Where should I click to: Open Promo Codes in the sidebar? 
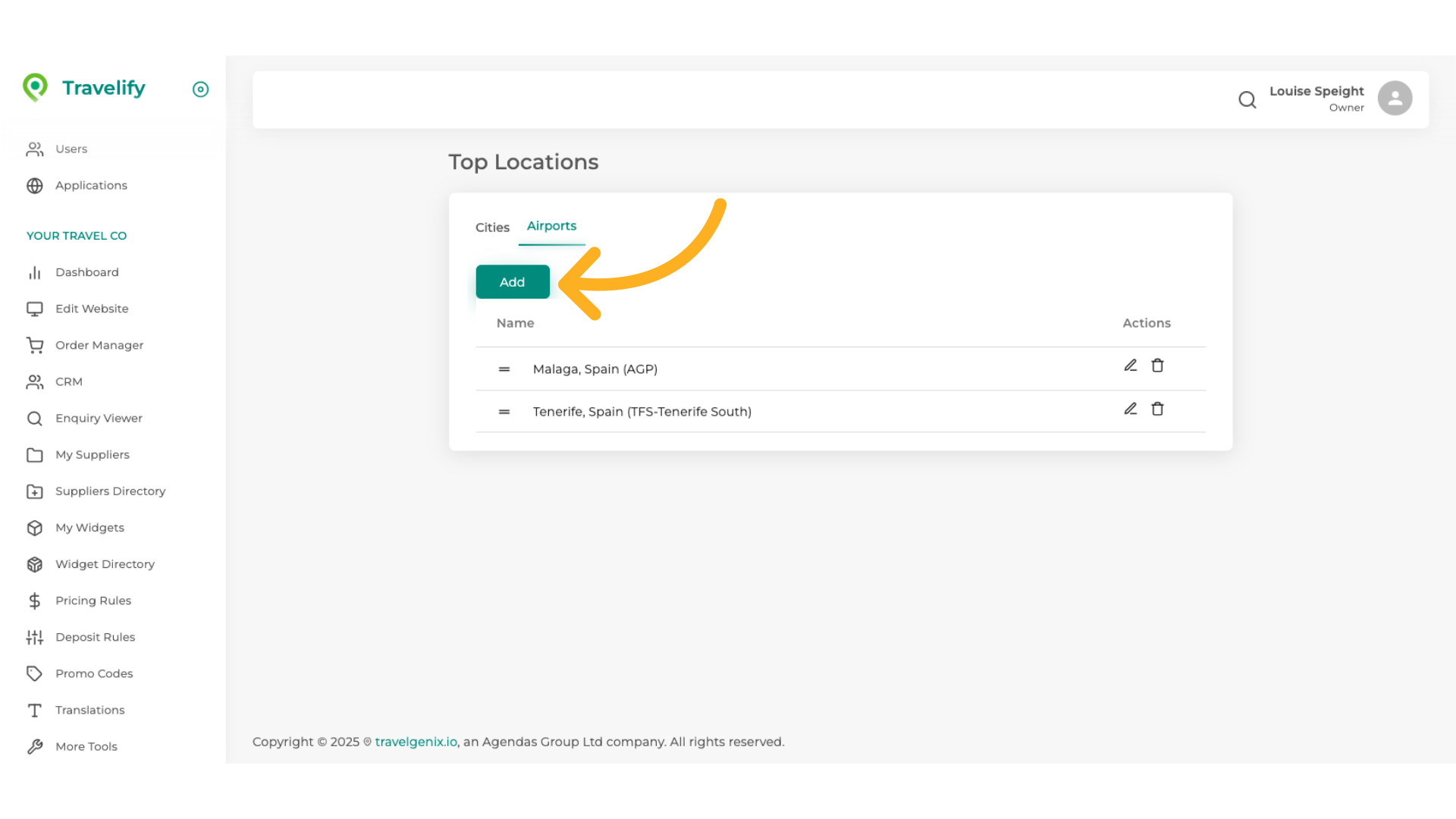(x=94, y=673)
